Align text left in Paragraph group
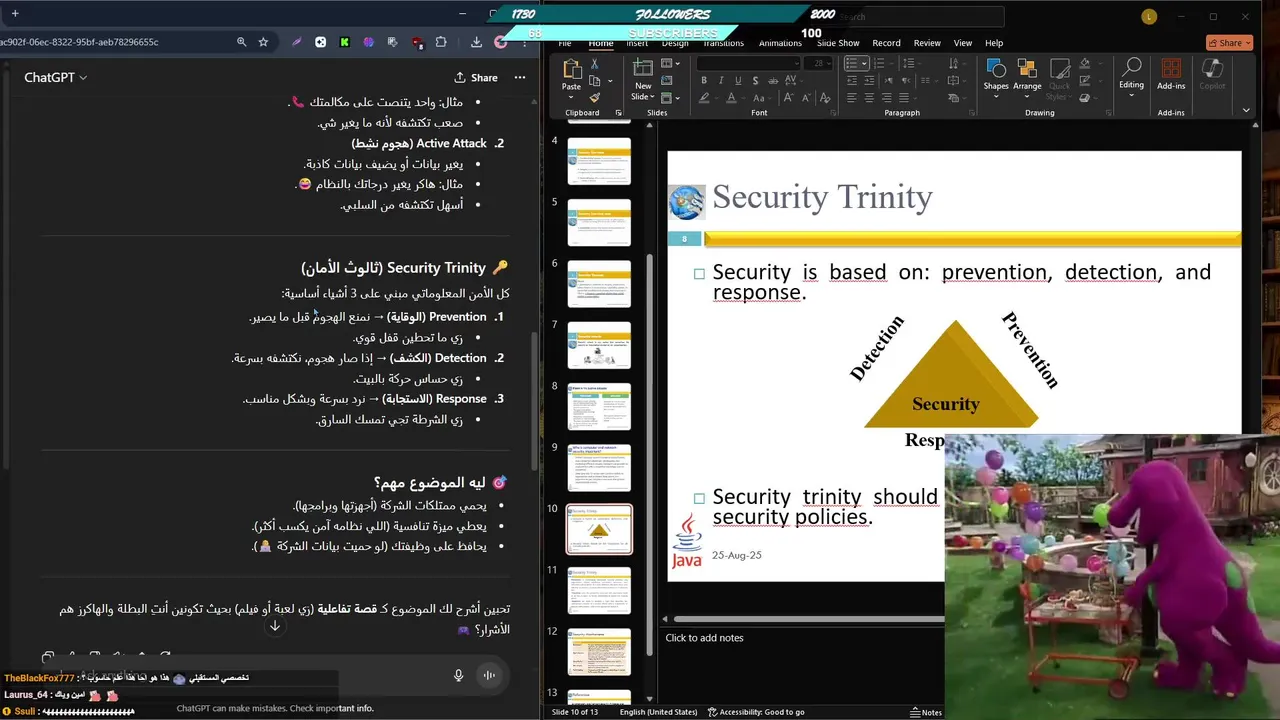 coord(851,98)
